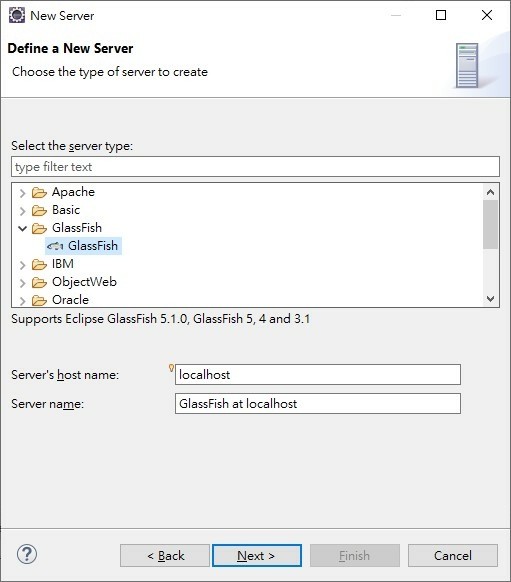This screenshot has height=582, width=511.
Task: Click the Server name text field
Action: [318, 403]
